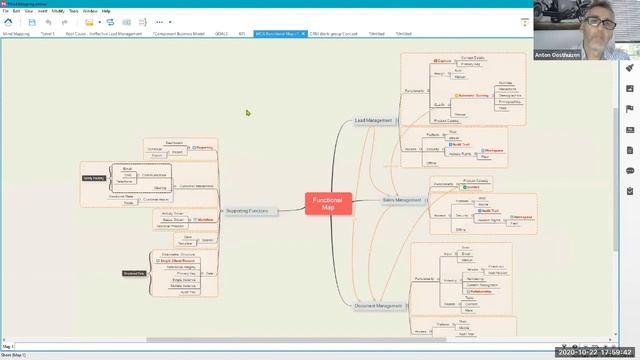Click Anton Oosthuizen video thumbnail
640x360 pixels.
587,30
